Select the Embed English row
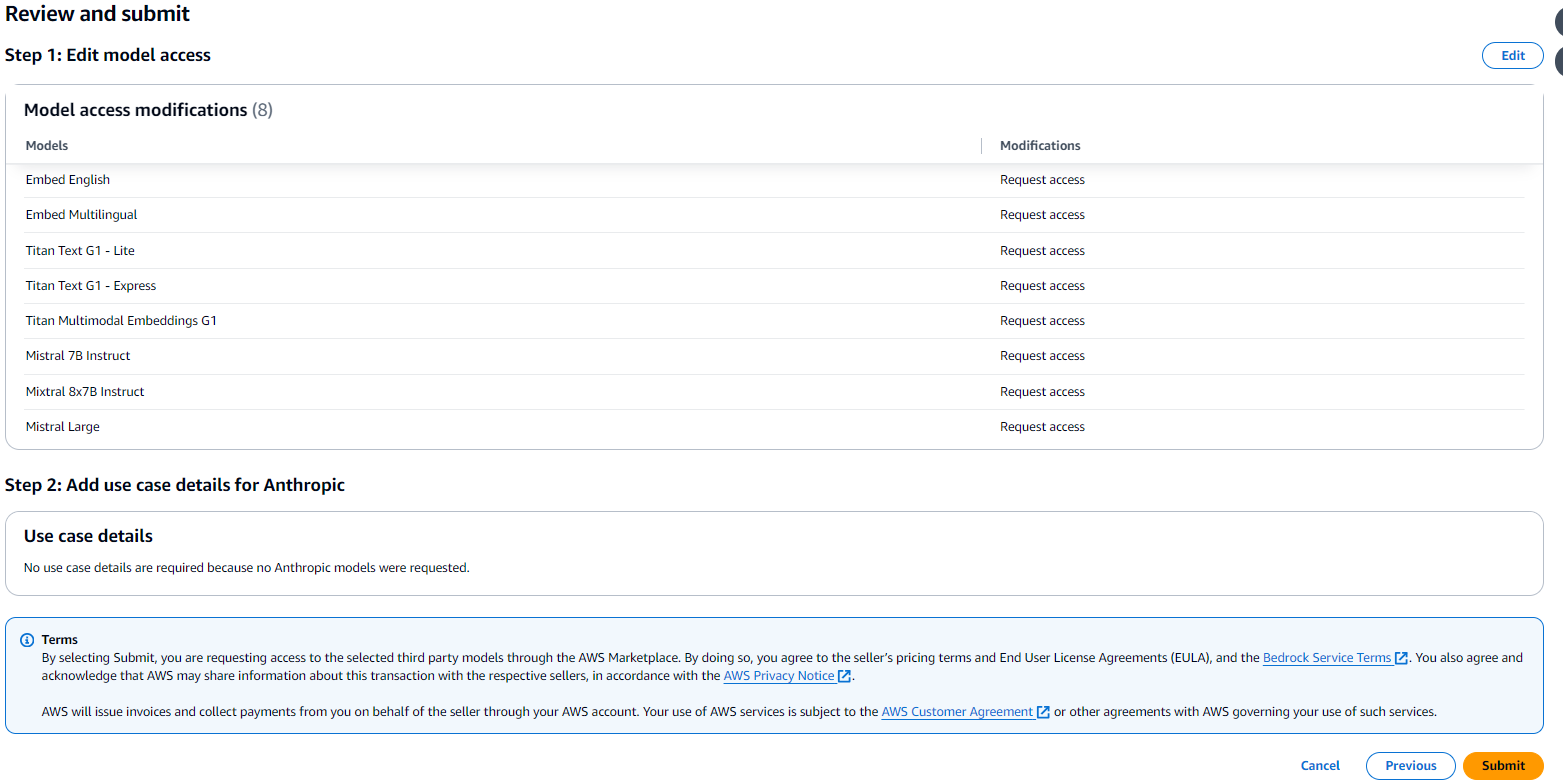Viewport: 1563px width, 782px height. 774,180
